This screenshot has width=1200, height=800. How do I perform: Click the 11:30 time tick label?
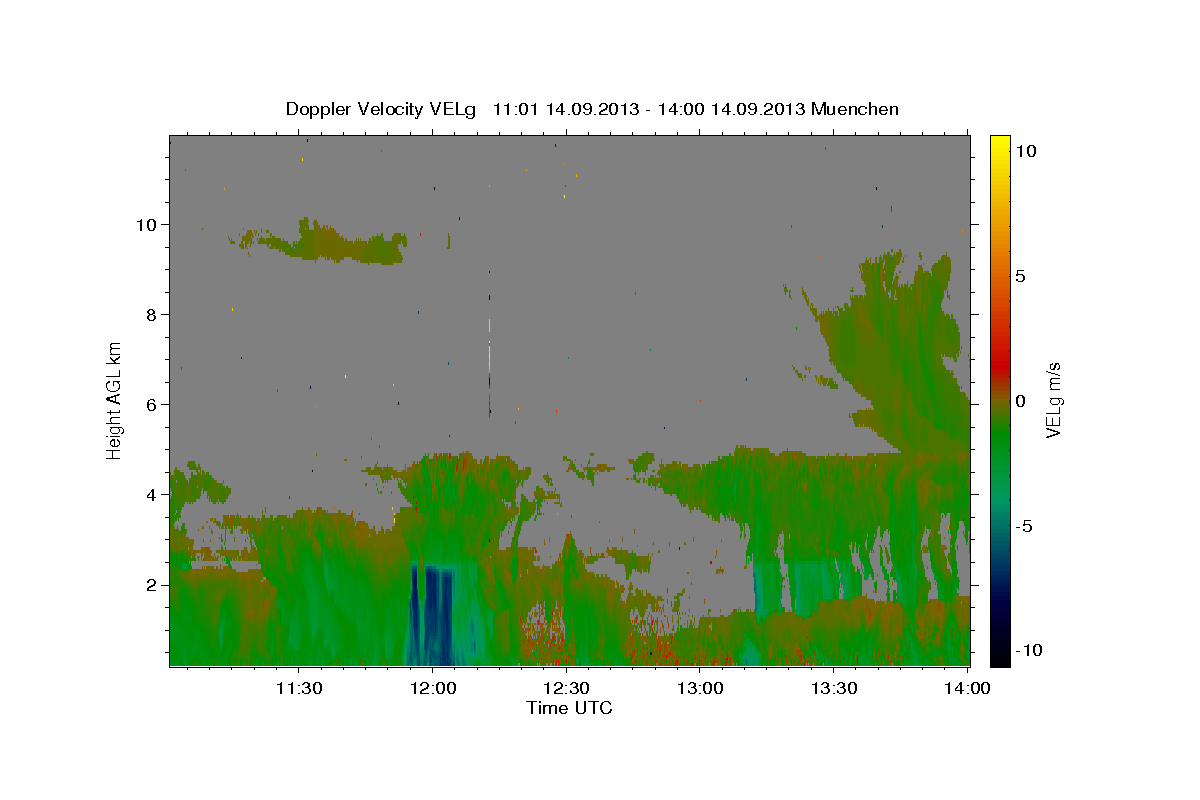tap(299, 688)
